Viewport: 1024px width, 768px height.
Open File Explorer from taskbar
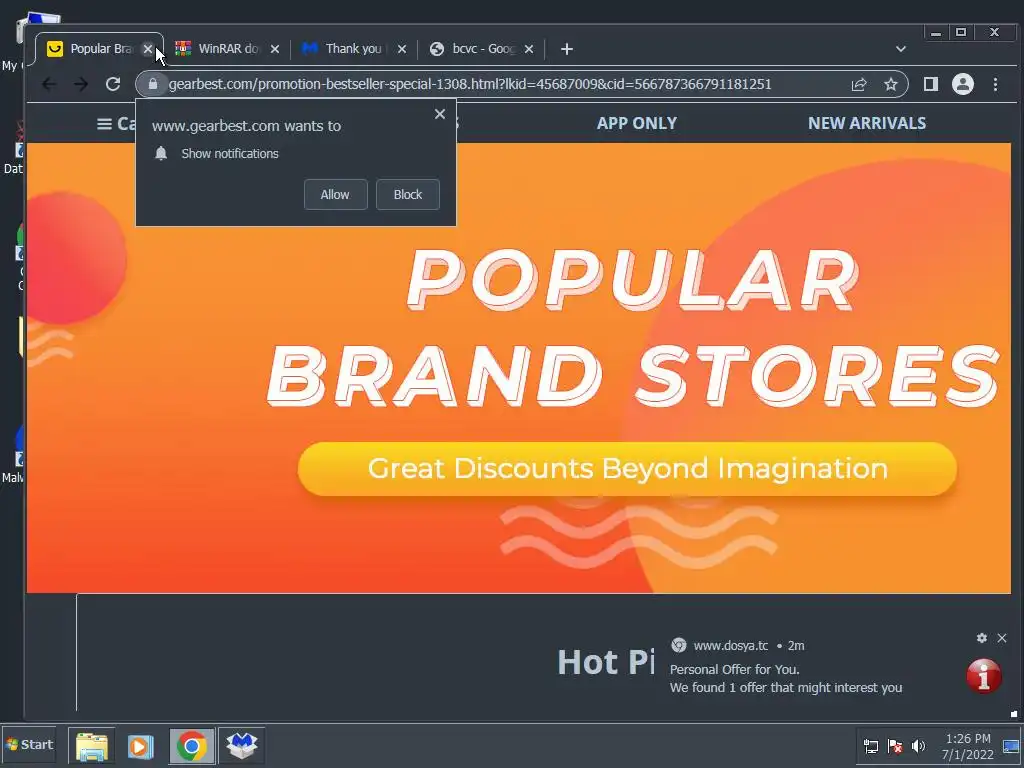[x=92, y=746]
